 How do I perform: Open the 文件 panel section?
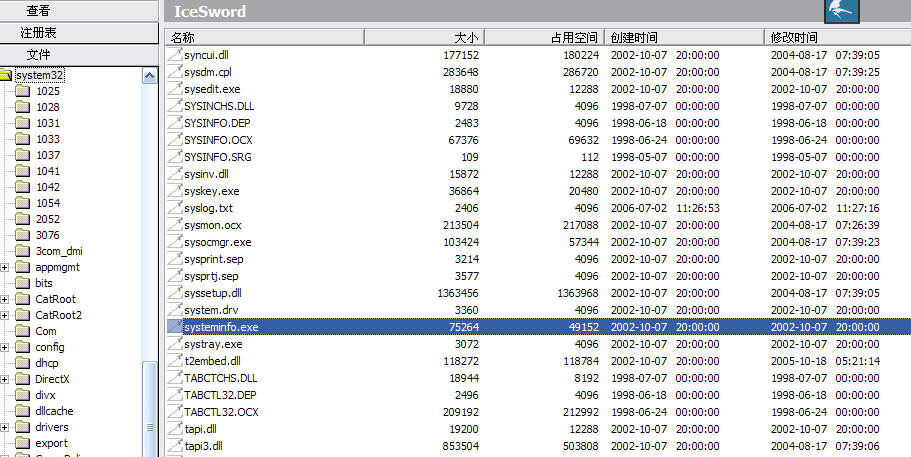(78, 55)
